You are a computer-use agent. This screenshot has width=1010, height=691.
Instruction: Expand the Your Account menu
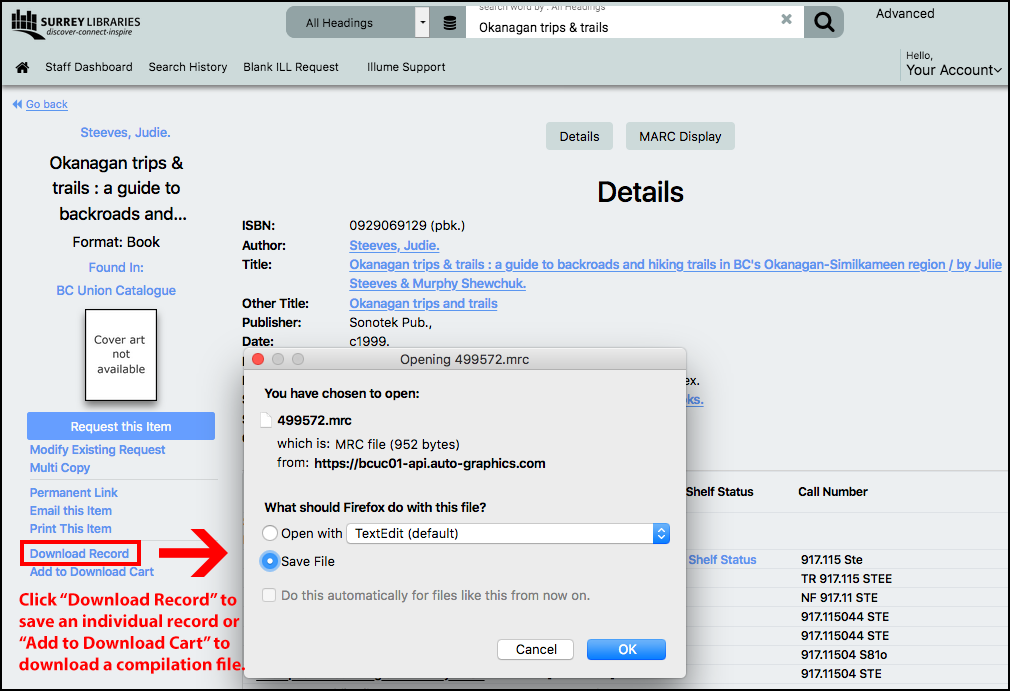(x=953, y=70)
